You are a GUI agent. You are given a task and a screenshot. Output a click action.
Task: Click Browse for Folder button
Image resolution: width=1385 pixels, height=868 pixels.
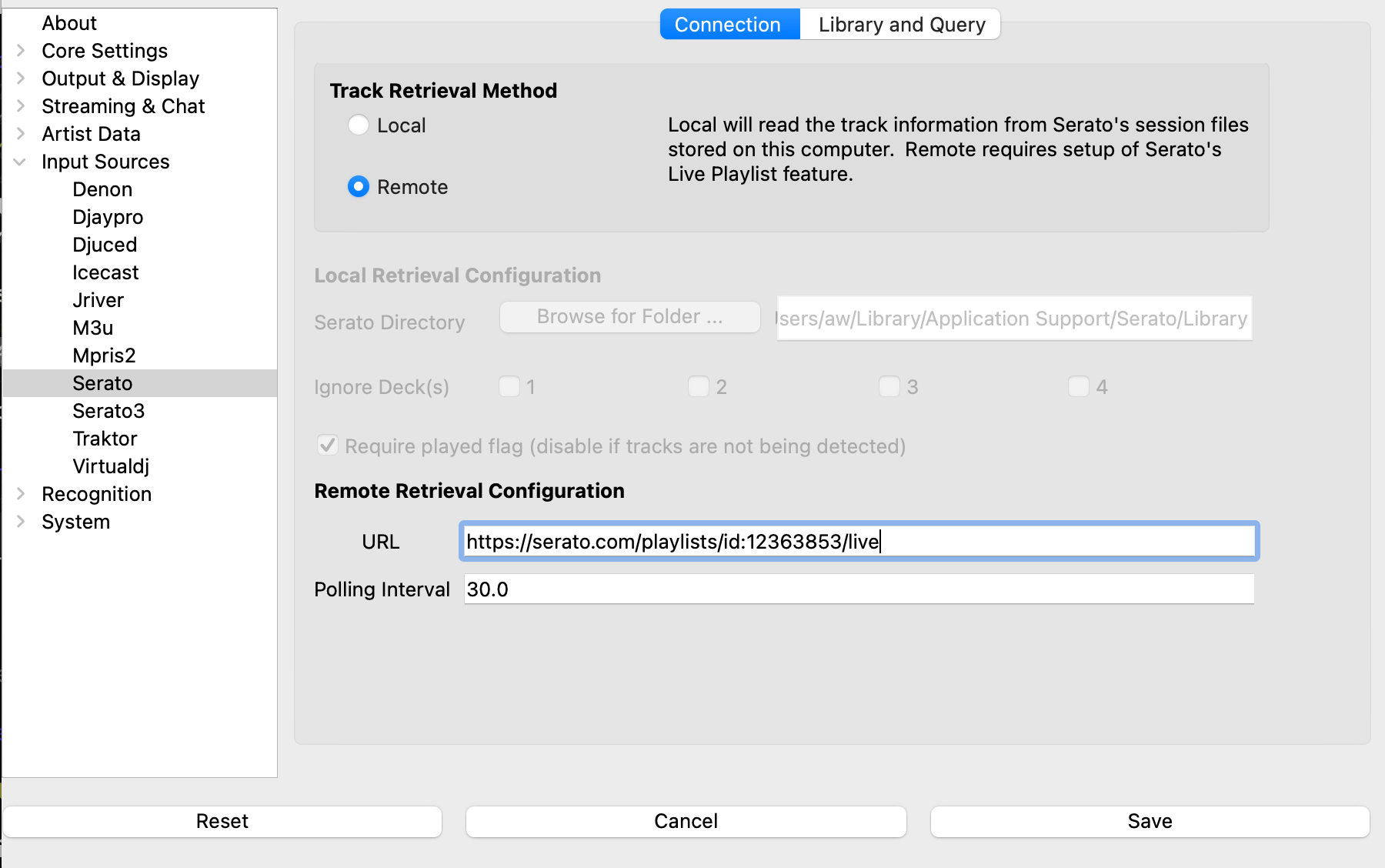point(629,317)
